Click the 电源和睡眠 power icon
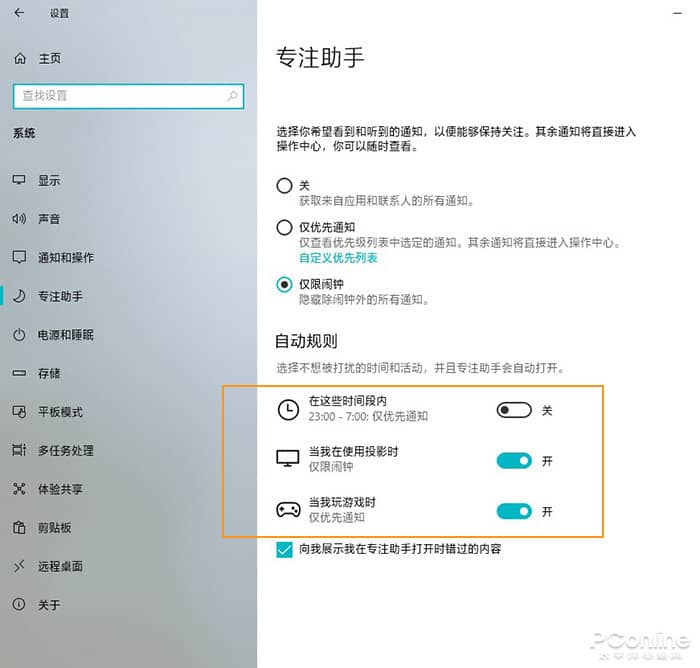Image resolution: width=700 pixels, height=668 pixels. tap(19, 334)
